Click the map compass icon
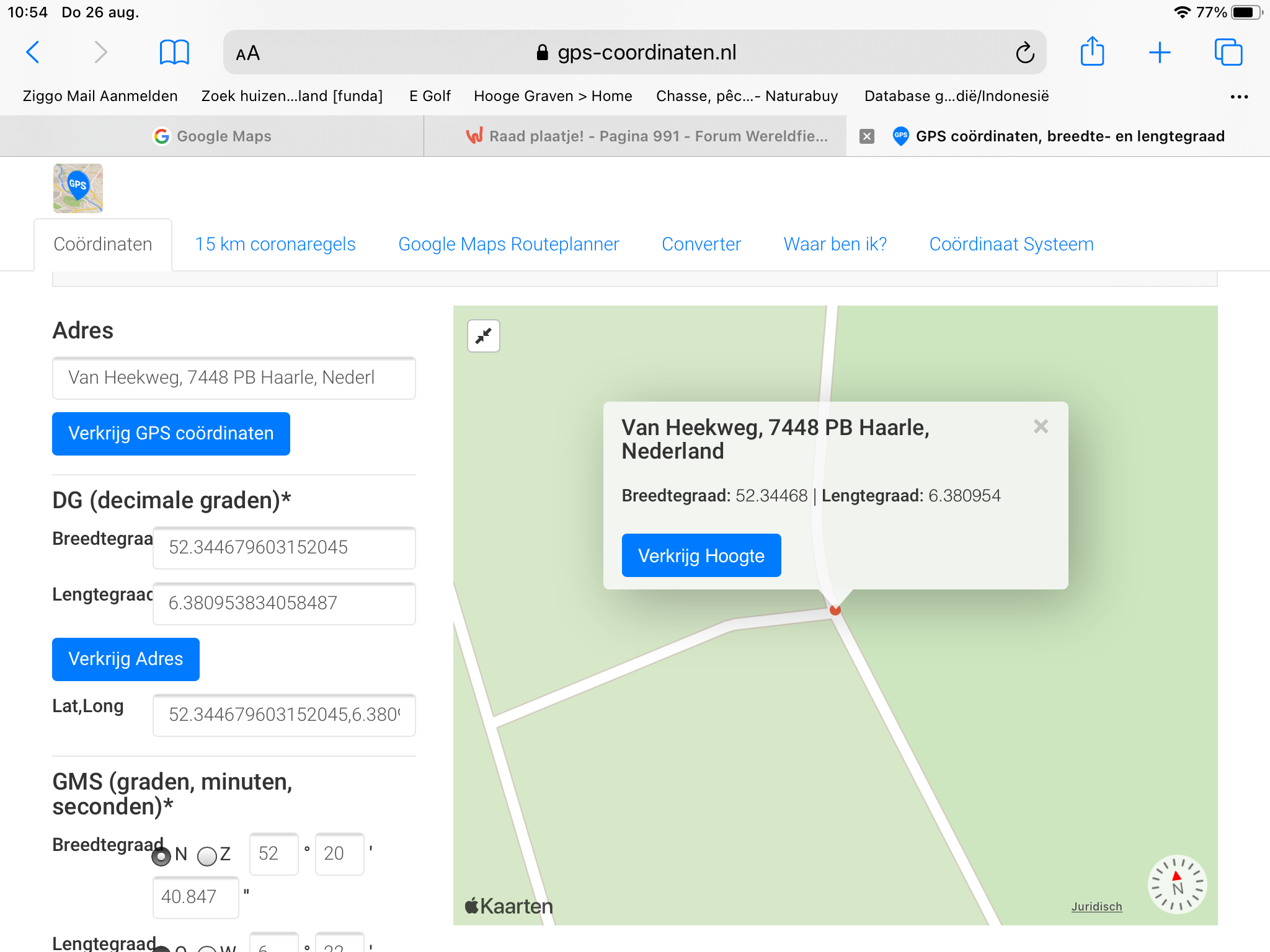 [1176, 884]
